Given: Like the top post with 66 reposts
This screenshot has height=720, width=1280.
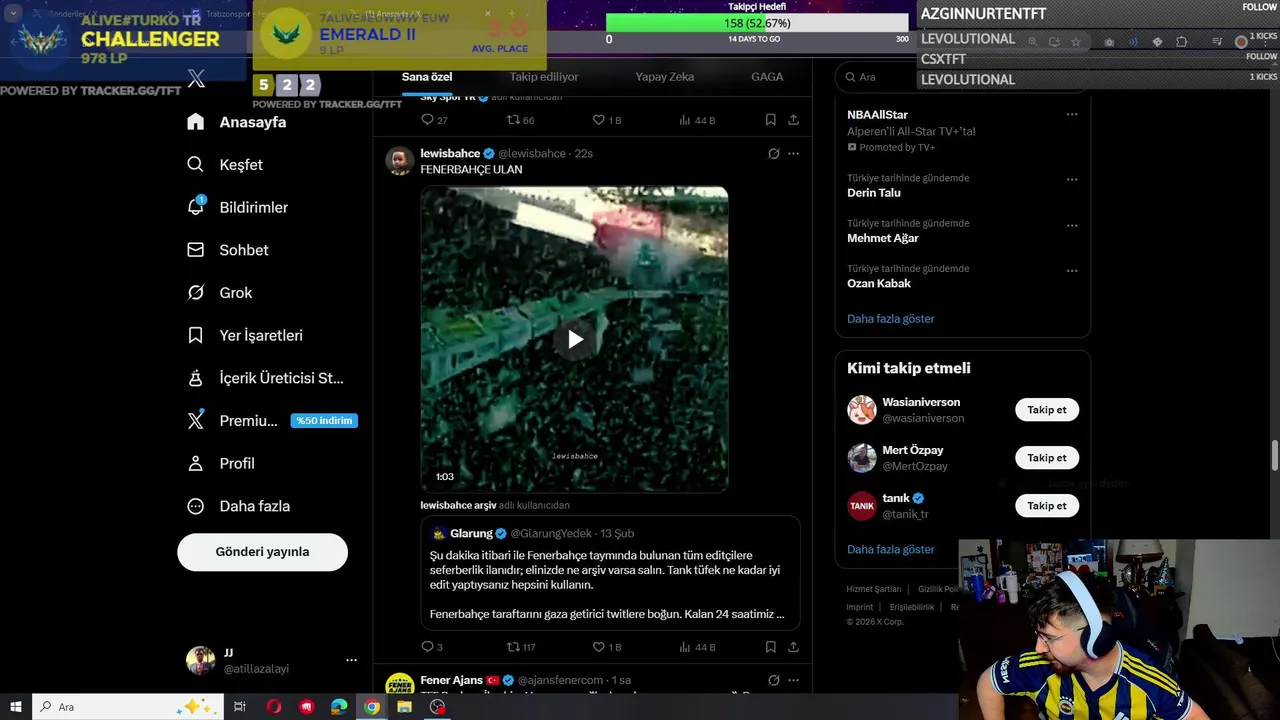Looking at the screenshot, I should [607, 120].
